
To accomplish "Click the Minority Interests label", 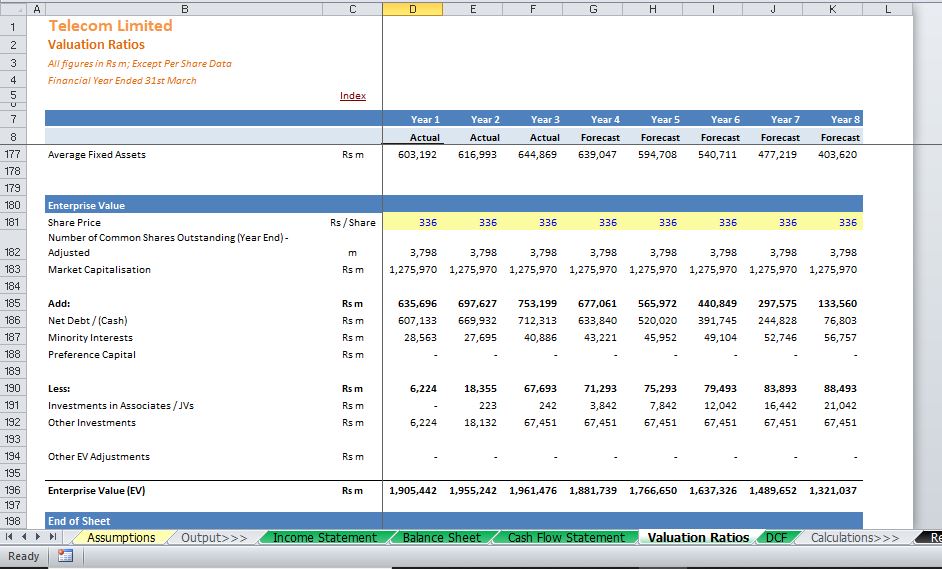I will [90, 337].
